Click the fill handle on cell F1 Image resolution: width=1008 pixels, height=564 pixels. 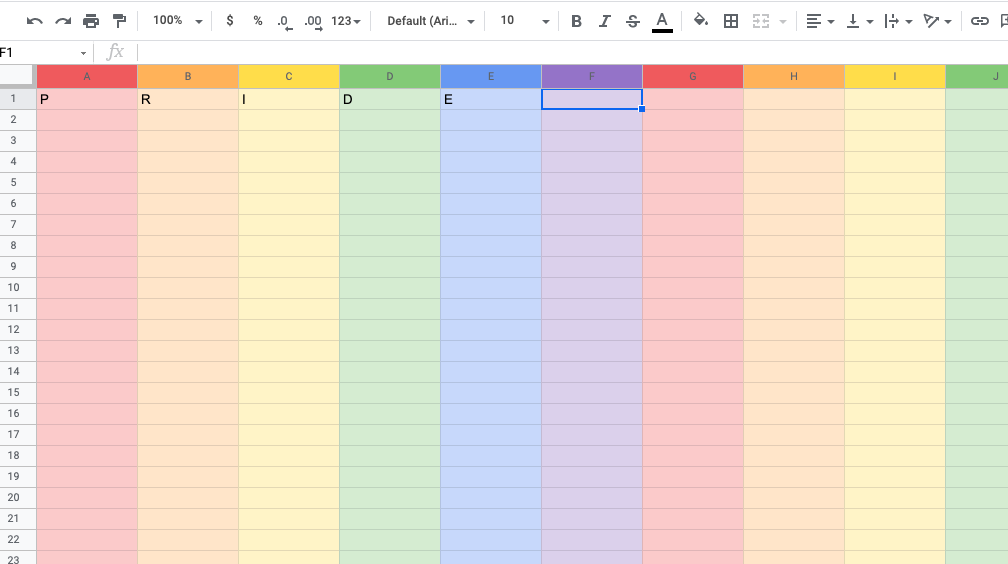pyautogui.click(x=642, y=109)
